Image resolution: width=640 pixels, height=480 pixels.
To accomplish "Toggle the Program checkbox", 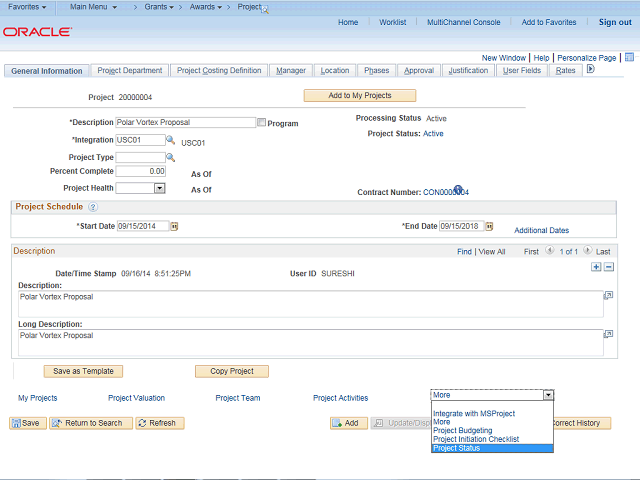I will click(x=262, y=123).
